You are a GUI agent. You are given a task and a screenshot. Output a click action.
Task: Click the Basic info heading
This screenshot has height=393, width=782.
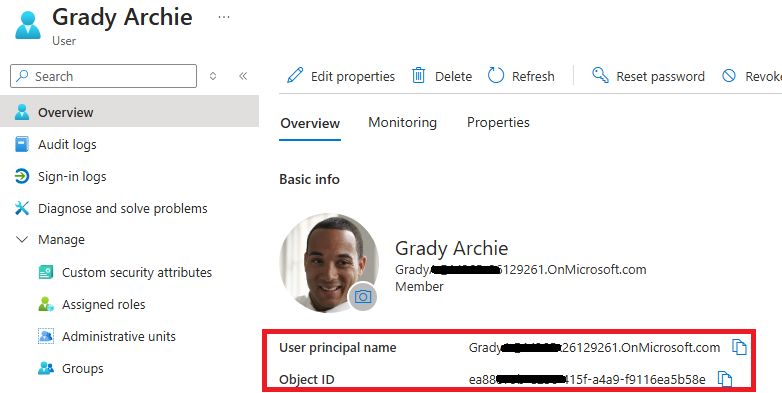[x=309, y=179]
